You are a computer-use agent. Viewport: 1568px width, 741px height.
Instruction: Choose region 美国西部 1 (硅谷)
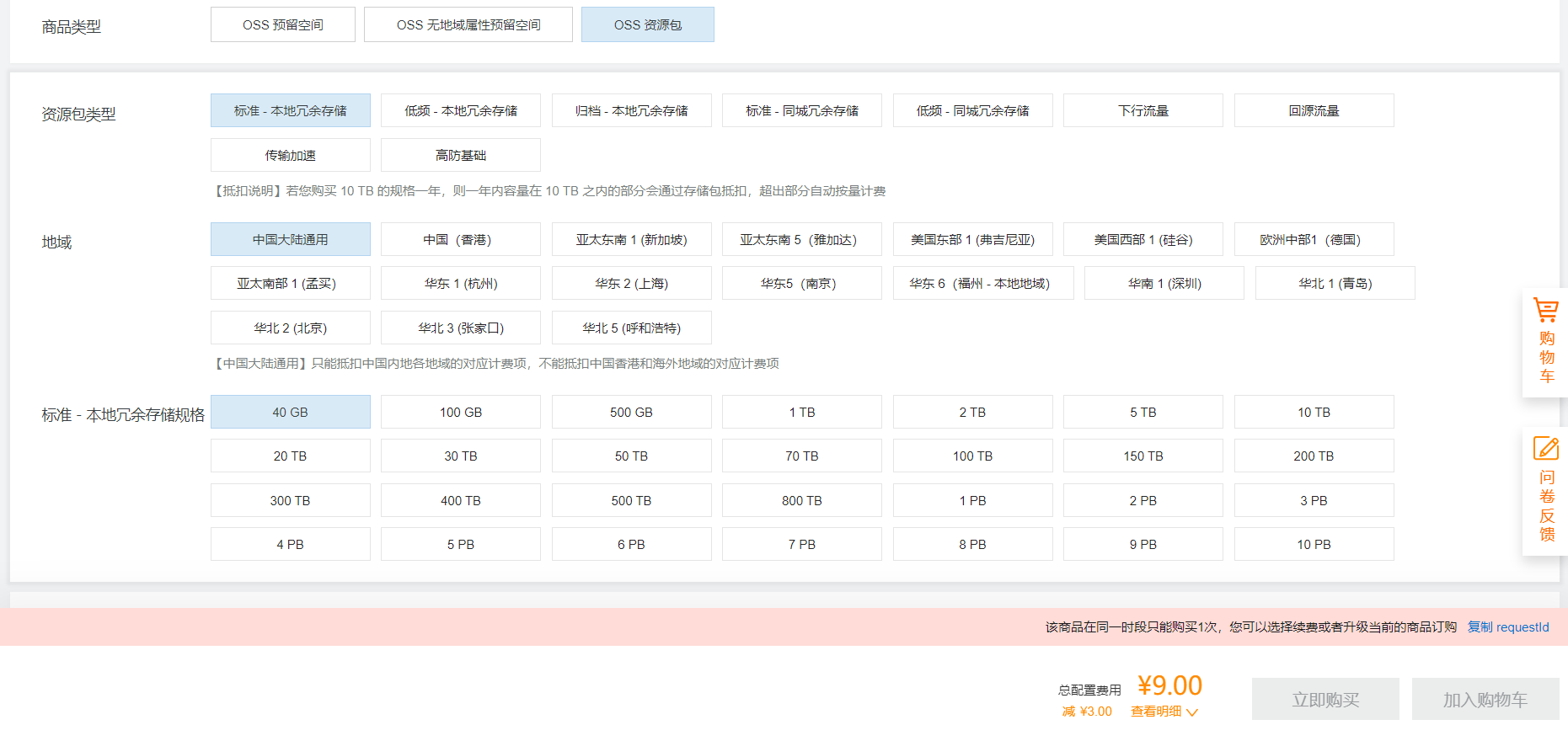point(1143,240)
